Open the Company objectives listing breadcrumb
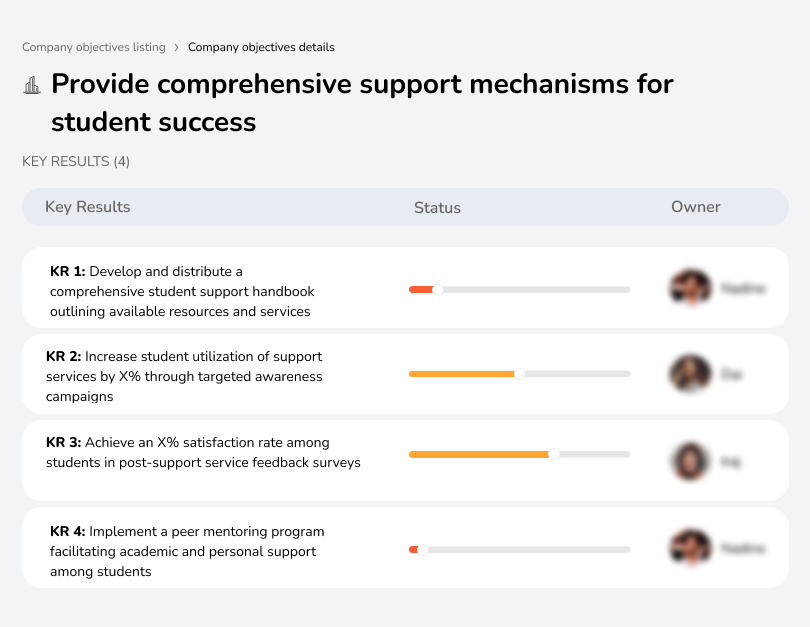This screenshot has height=627, width=810. pos(93,47)
